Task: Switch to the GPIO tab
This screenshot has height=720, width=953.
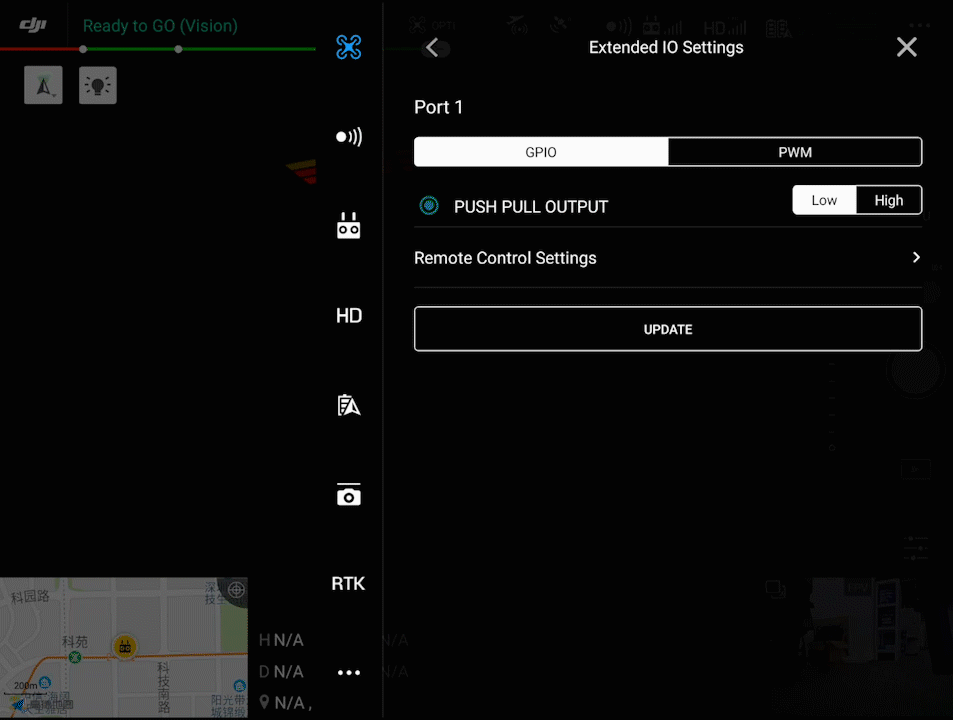Action: click(541, 152)
